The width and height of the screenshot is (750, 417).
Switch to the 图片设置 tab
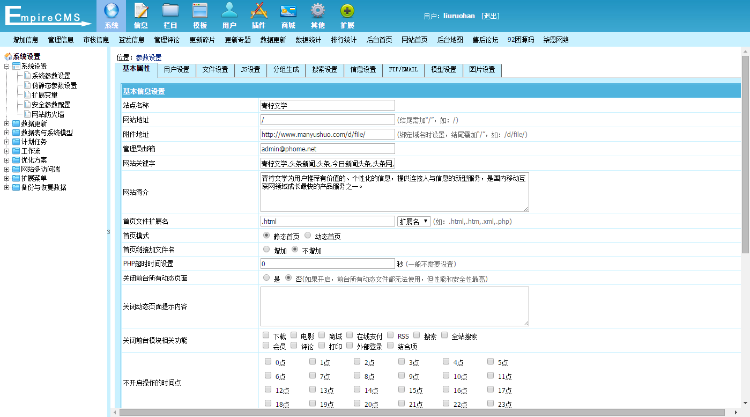pyautogui.click(x=482, y=70)
